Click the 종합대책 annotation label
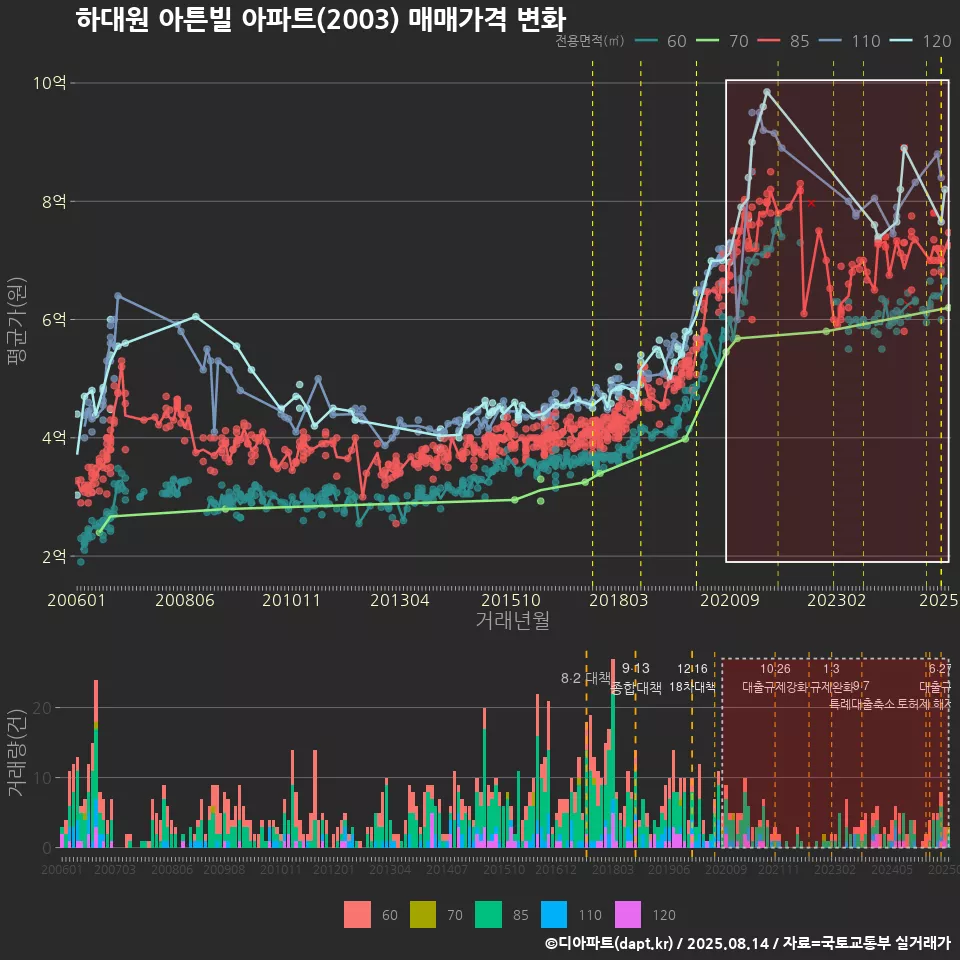960x960 pixels. (636, 688)
